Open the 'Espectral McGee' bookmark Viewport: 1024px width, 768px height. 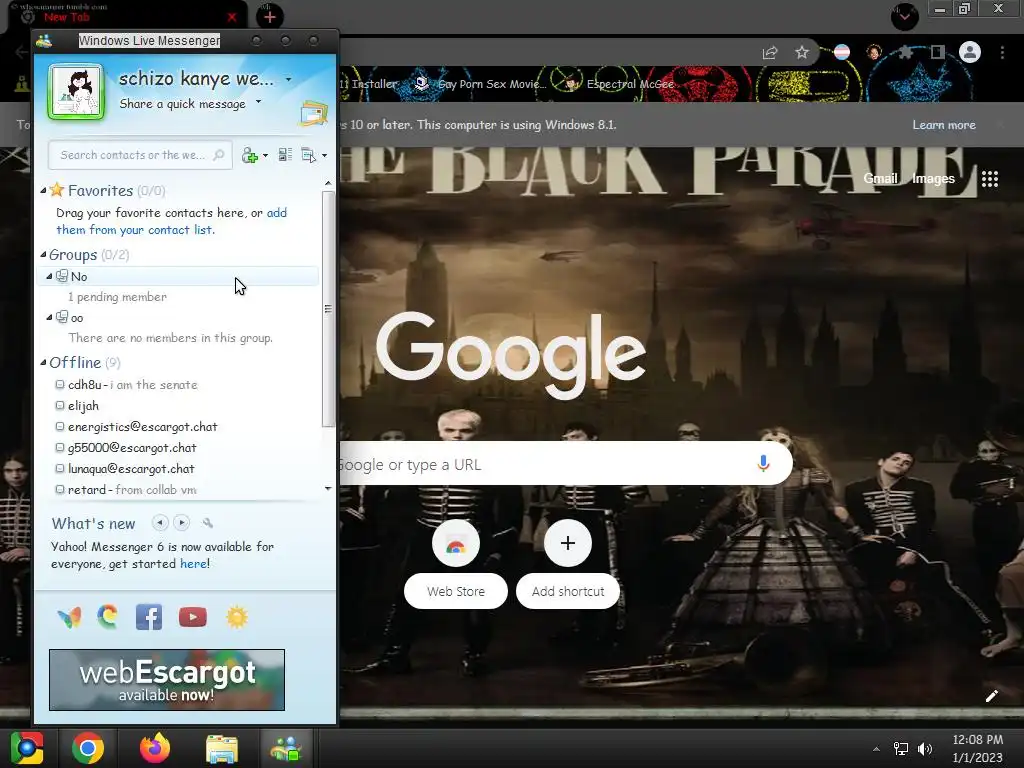pos(619,84)
